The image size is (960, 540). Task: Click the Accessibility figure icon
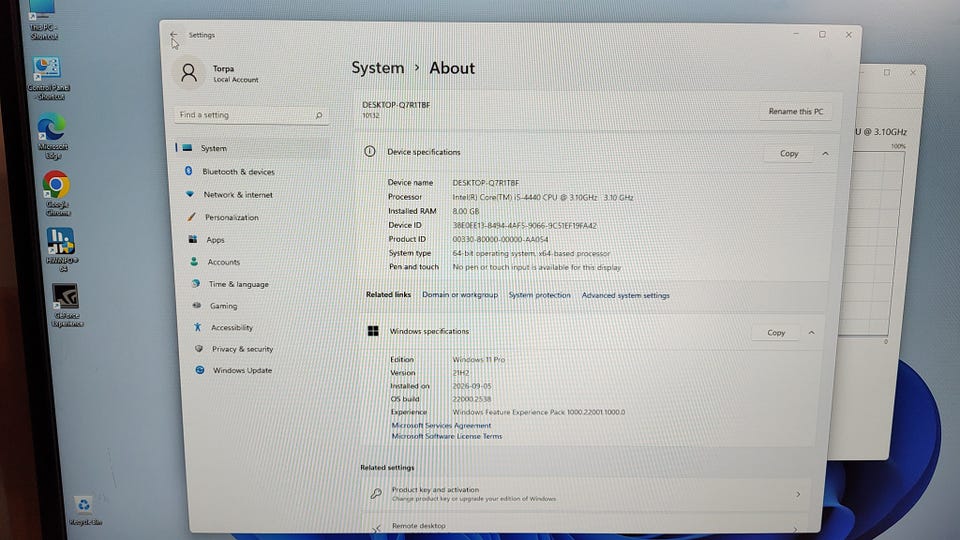point(198,327)
